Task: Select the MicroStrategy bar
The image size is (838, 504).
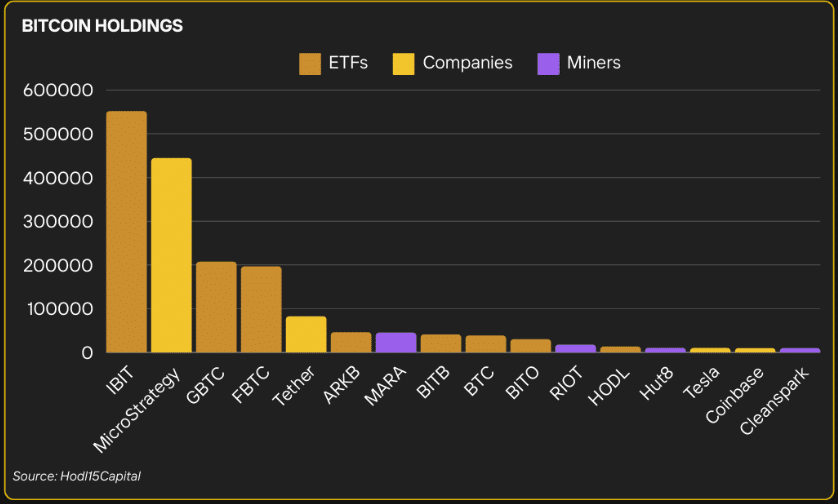Action: pyautogui.click(x=171, y=255)
